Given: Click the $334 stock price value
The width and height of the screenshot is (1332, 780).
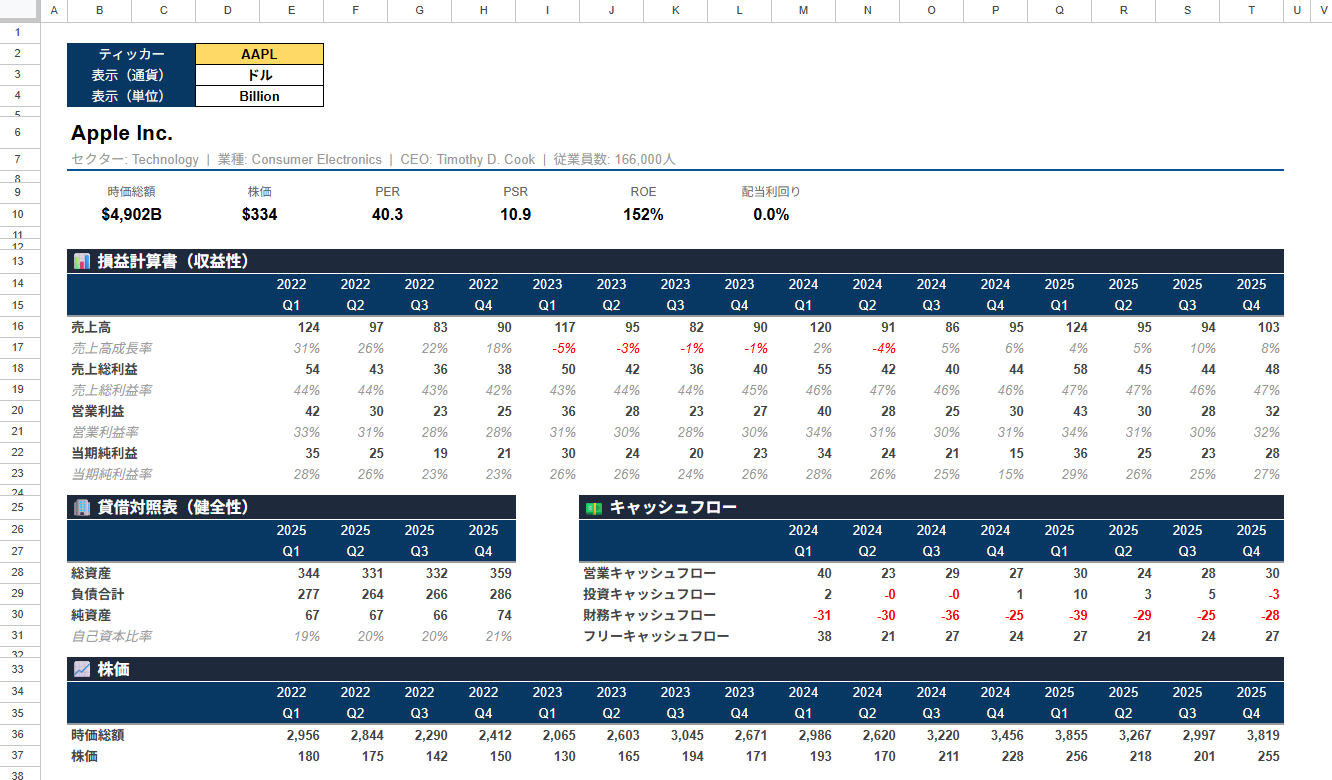Looking at the screenshot, I should [x=260, y=214].
